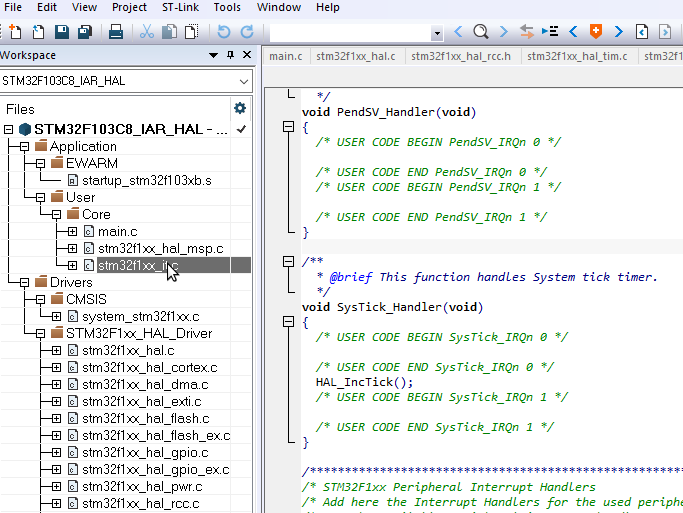Screen dimensions: 683x513
Task: Click the project build checkmark column
Action: tap(241, 129)
